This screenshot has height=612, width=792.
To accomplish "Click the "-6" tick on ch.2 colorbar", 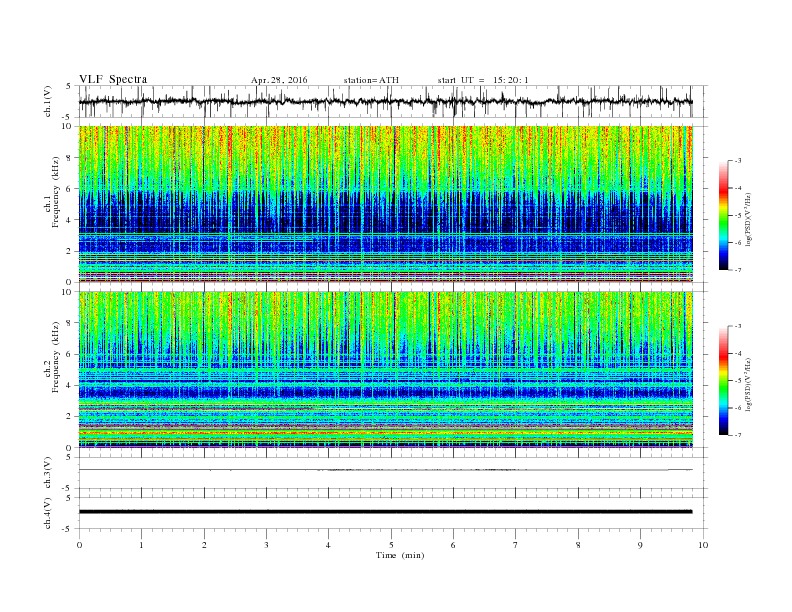I will [737, 408].
